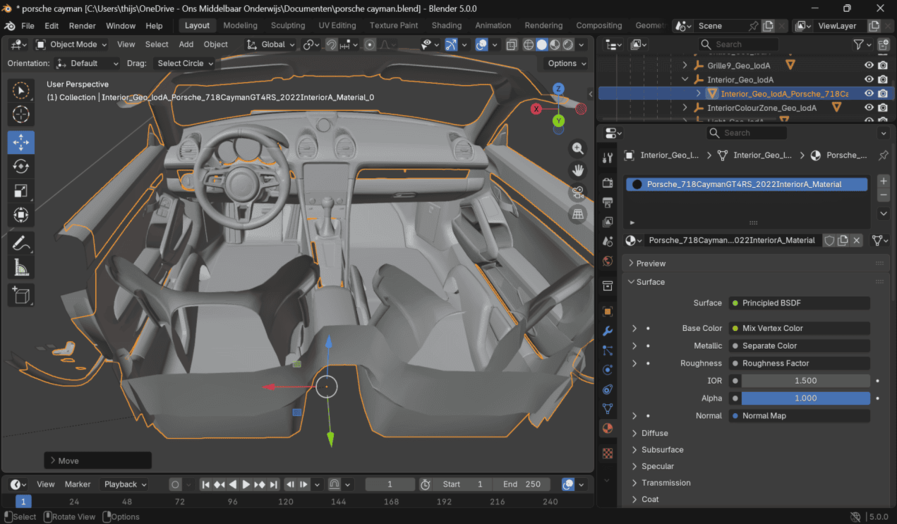Open the Object Mode dropdown
This screenshot has width=897, height=524.
point(72,44)
